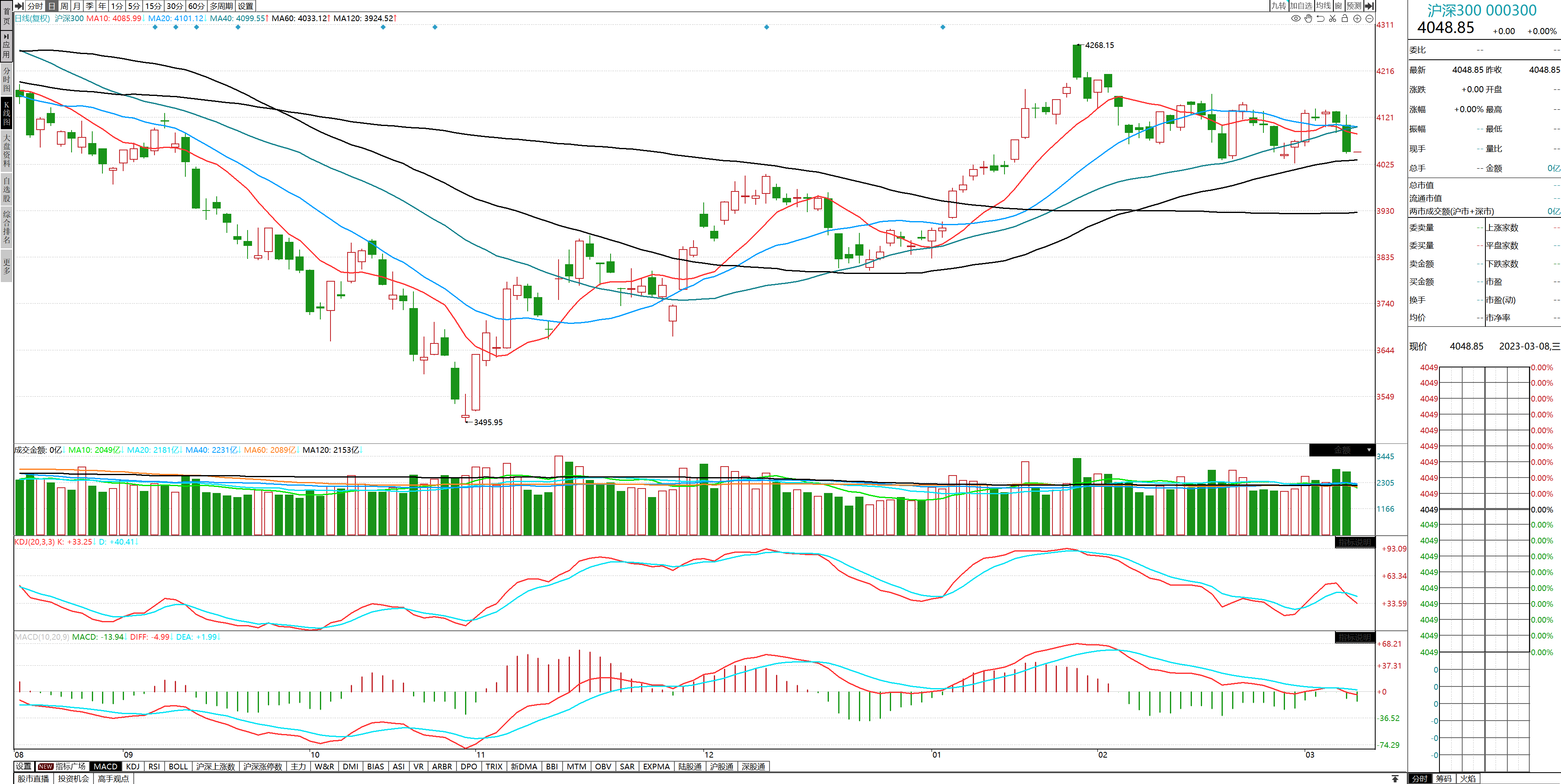The width and height of the screenshot is (1561, 784).
Task: Click the undo arrow icon above chart
Action: (1320, 18)
